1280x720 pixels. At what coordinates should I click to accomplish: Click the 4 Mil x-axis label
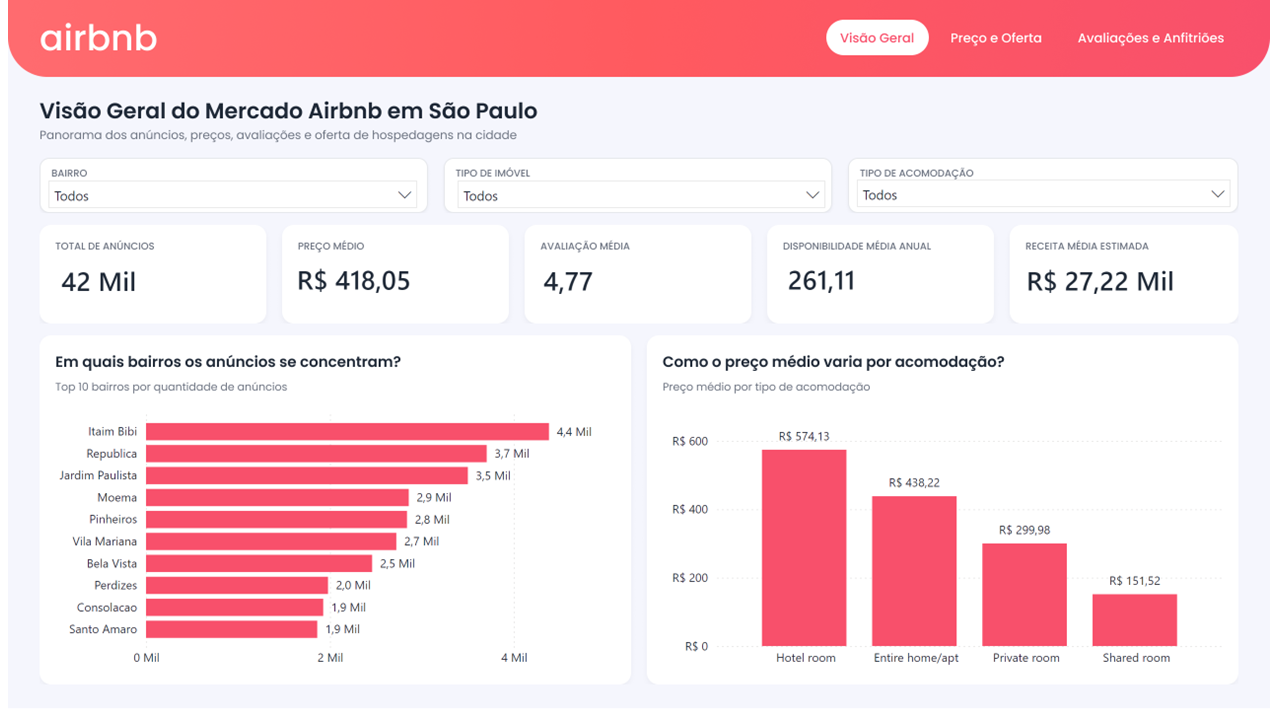pyautogui.click(x=513, y=658)
